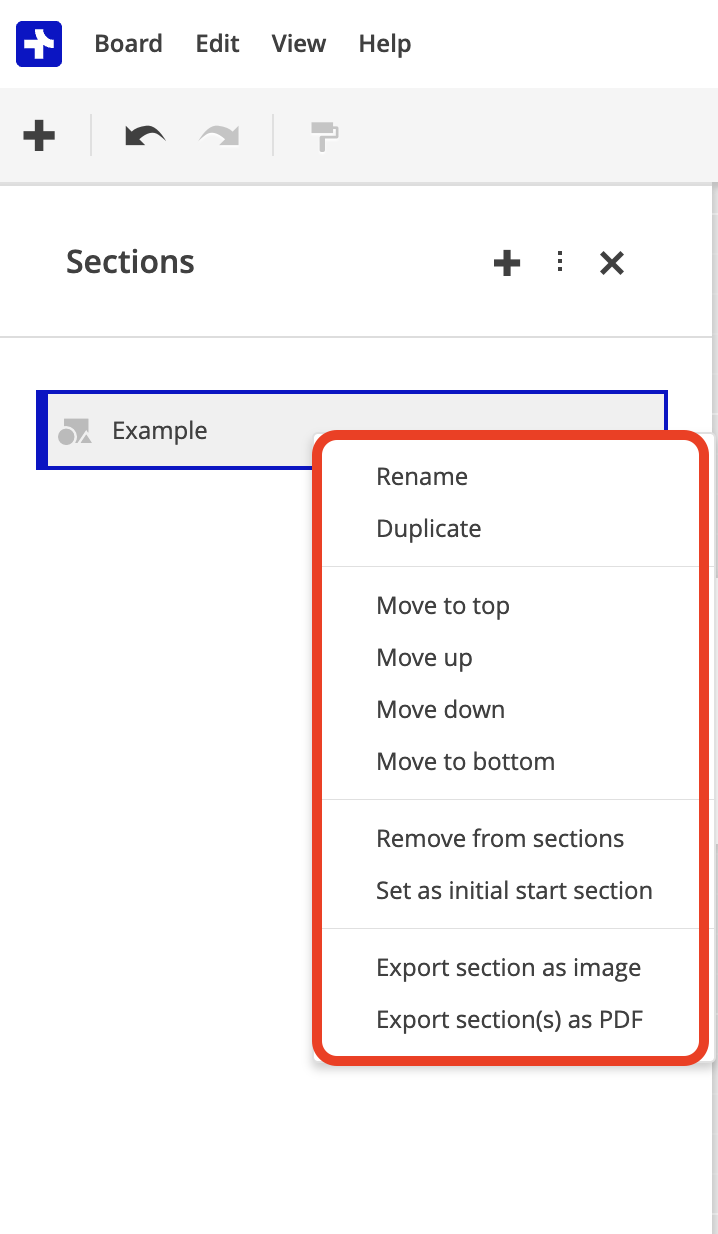The width and height of the screenshot is (718, 1234).
Task: Open the View menu
Action: coord(298,44)
